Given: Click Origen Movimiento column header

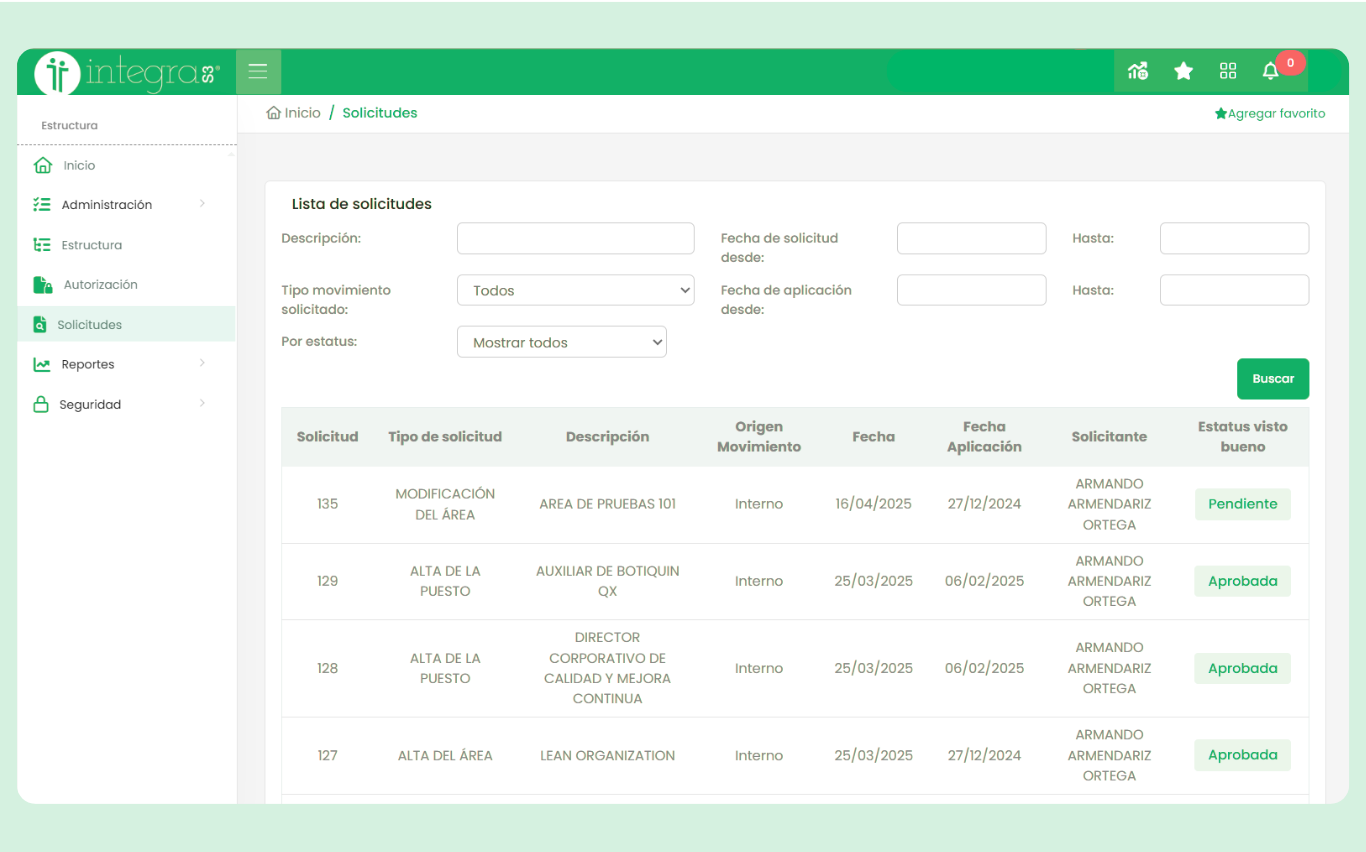Looking at the screenshot, I should pos(759,437).
